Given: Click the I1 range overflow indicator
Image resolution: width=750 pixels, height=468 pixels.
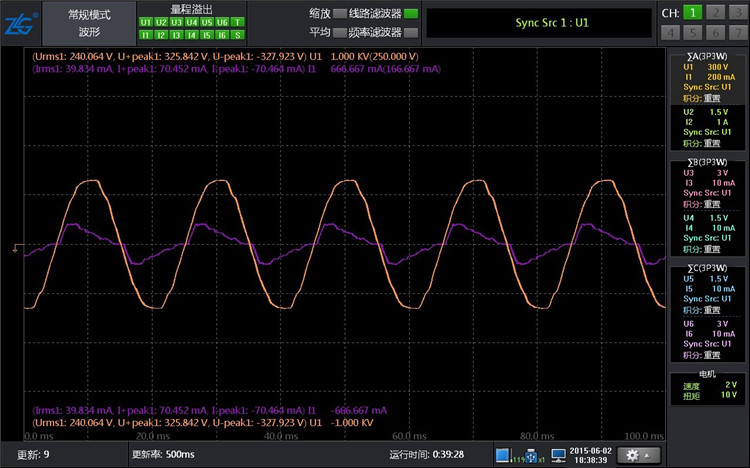Looking at the screenshot, I should tap(146, 34).
